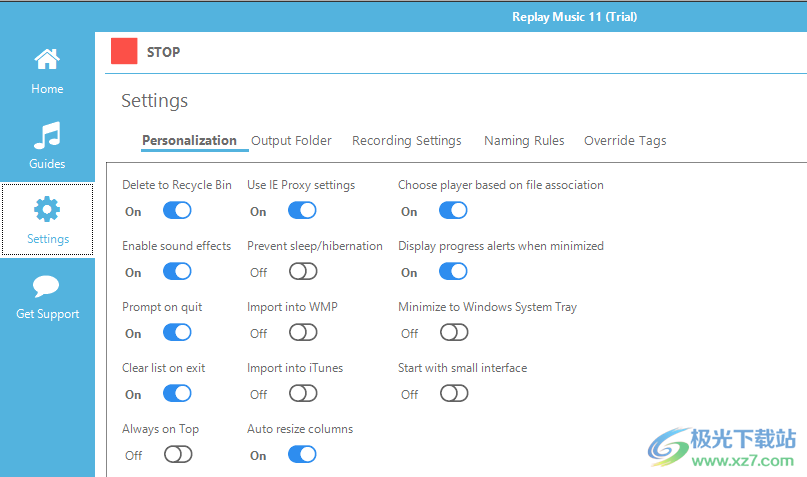Enable Prevent sleep/hibernation switch

point(302,272)
